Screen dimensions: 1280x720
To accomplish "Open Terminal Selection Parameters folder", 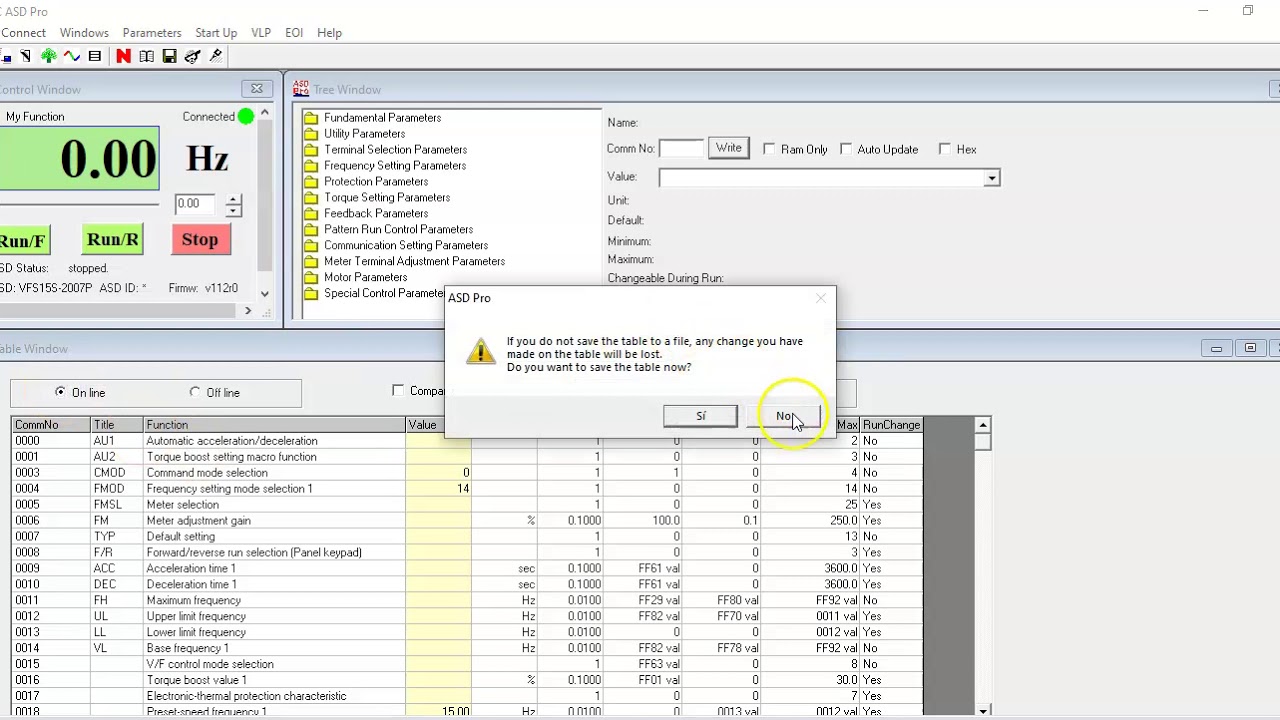I will point(395,150).
